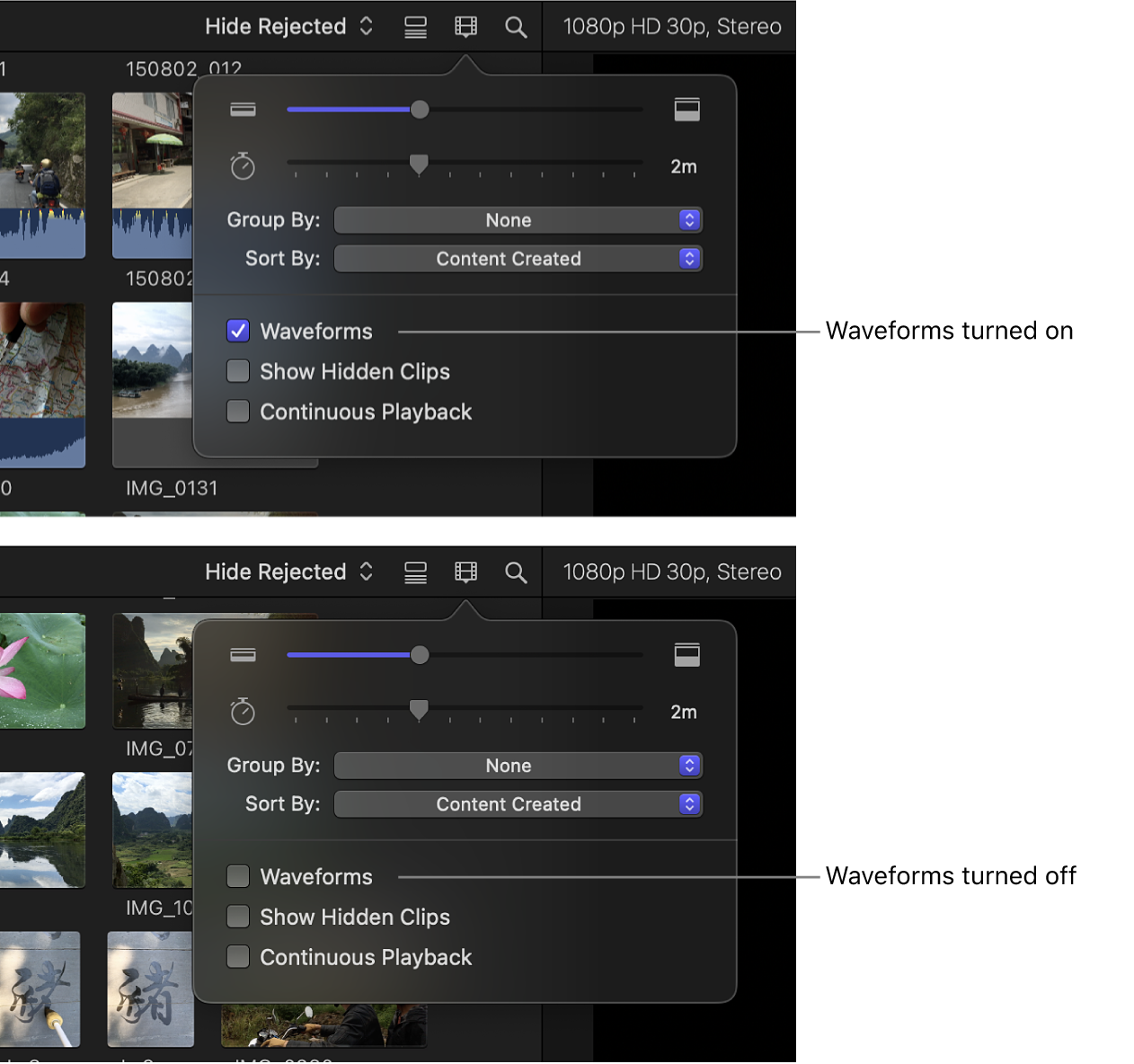The height and width of the screenshot is (1064, 1134).
Task: Click the stopwatch duration icon in the top panel
Action: point(243,165)
